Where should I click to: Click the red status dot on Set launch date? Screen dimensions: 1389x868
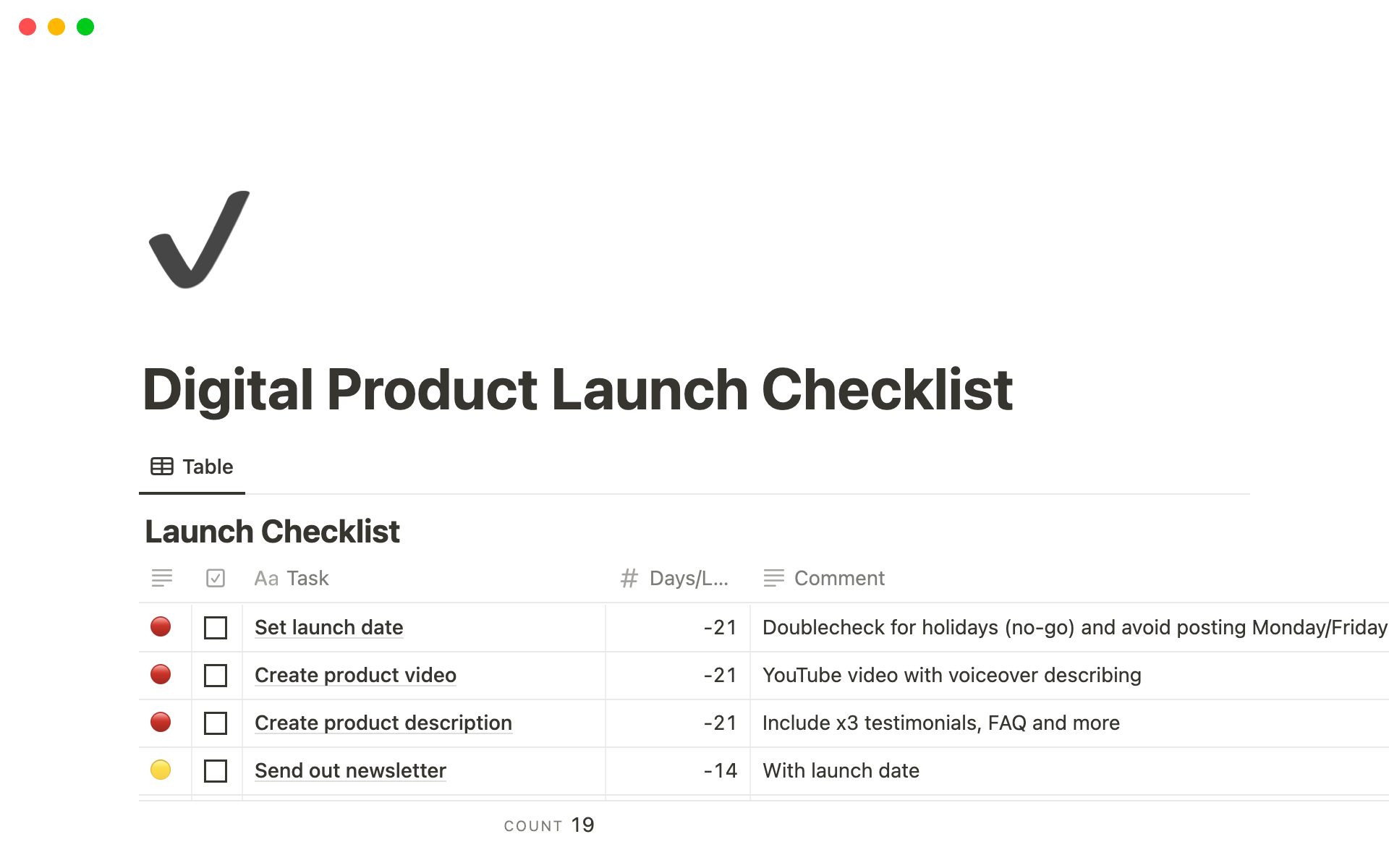tap(162, 627)
